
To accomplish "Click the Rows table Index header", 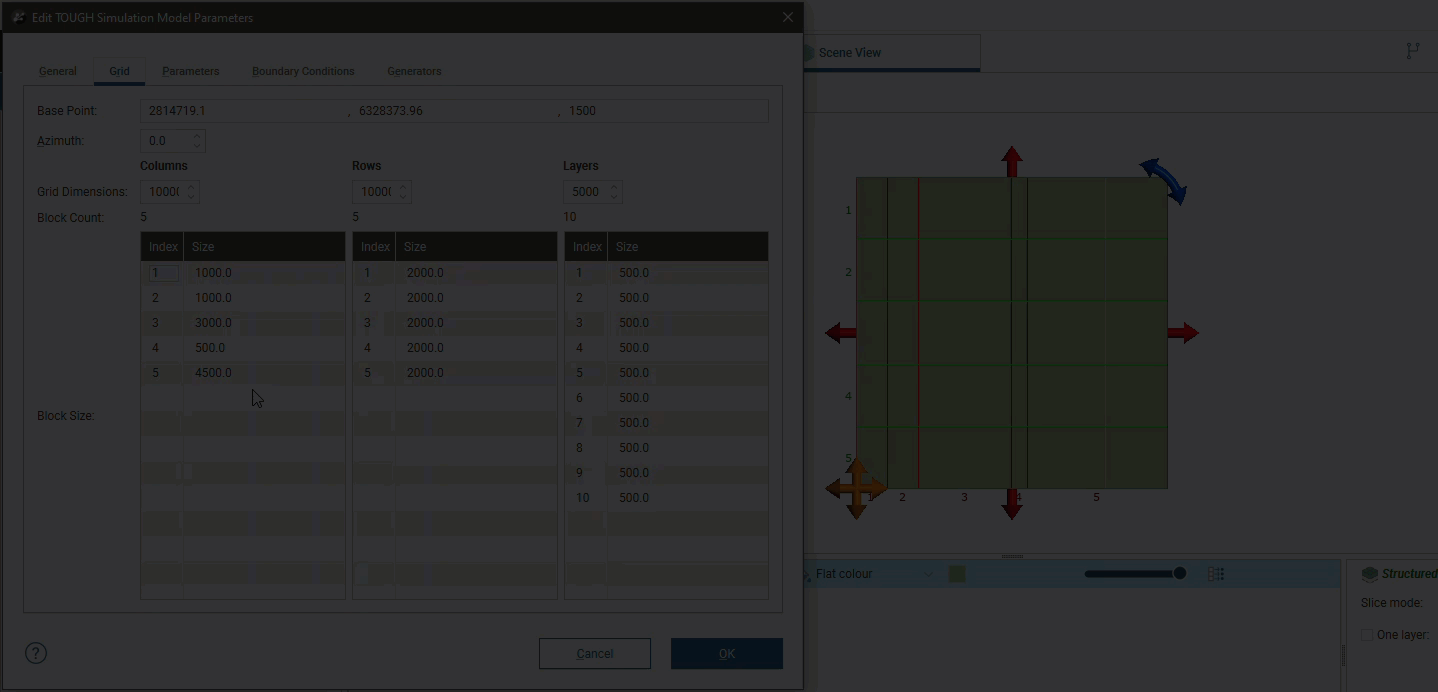I will click(x=375, y=247).
